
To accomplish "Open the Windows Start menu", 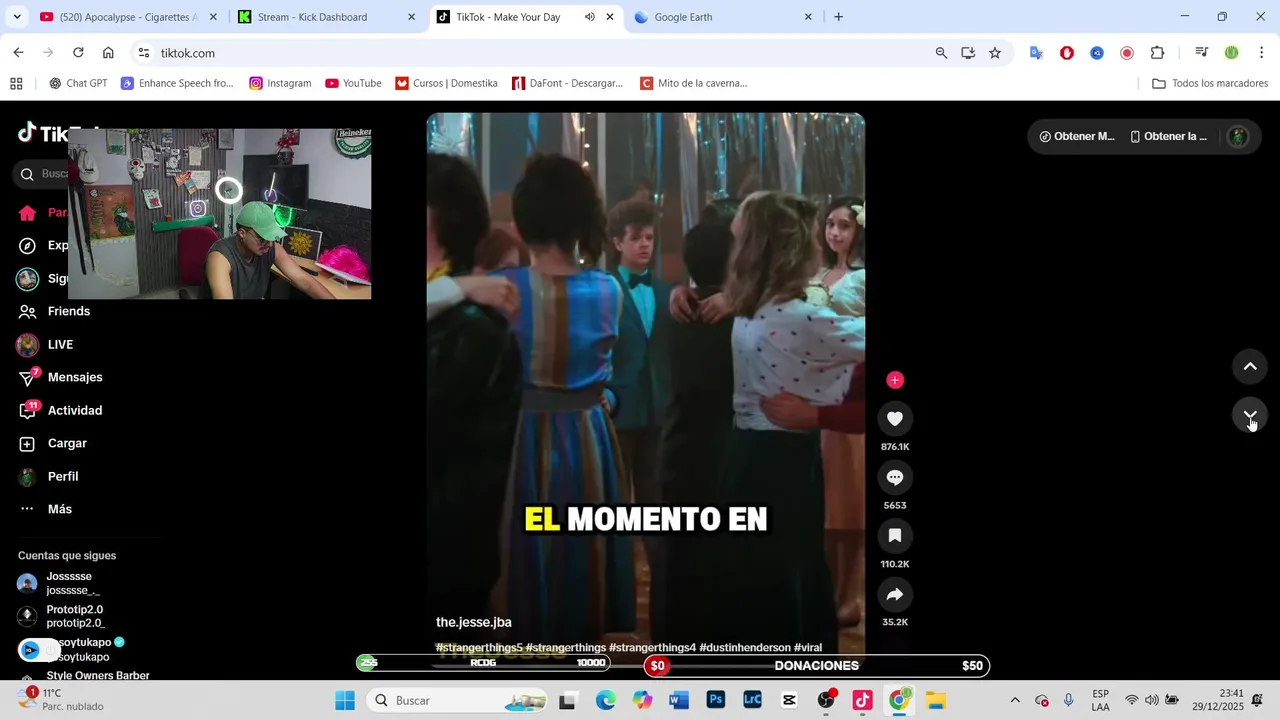I will [x=345, y=700].
